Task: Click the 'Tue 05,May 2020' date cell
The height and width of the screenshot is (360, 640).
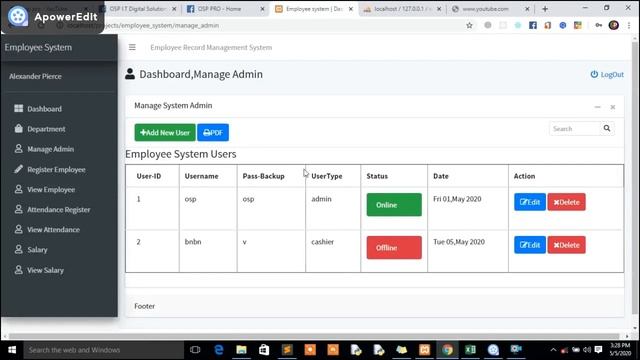Action: (459, 242)
